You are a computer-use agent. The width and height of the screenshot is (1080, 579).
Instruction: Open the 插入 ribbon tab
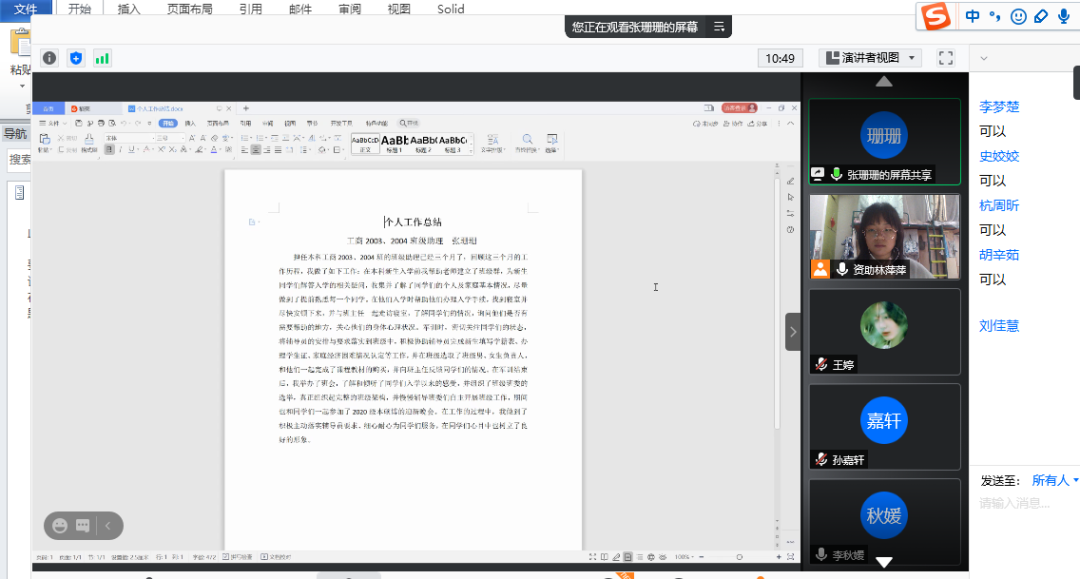[129, 9]
